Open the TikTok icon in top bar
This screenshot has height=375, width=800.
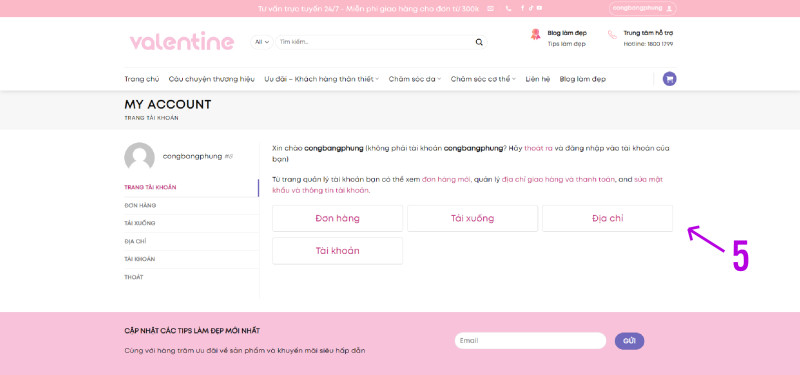tap(531, 8)
